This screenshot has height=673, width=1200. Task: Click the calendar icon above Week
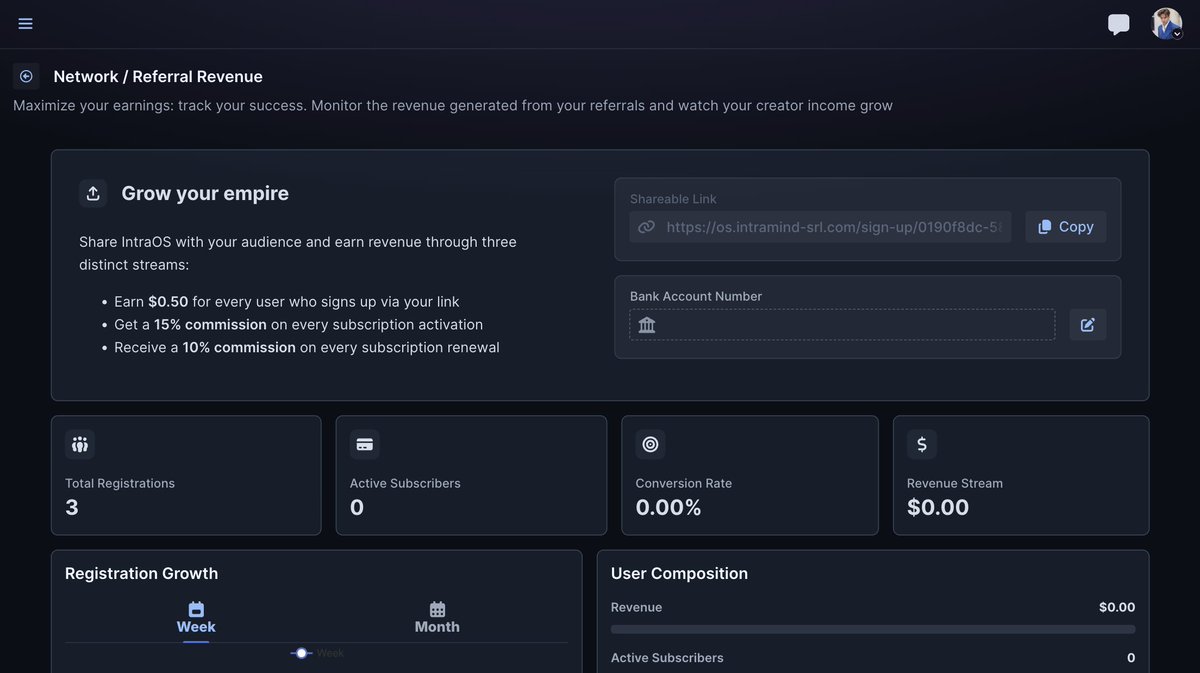pyautogui.click(x=196, y=609)
